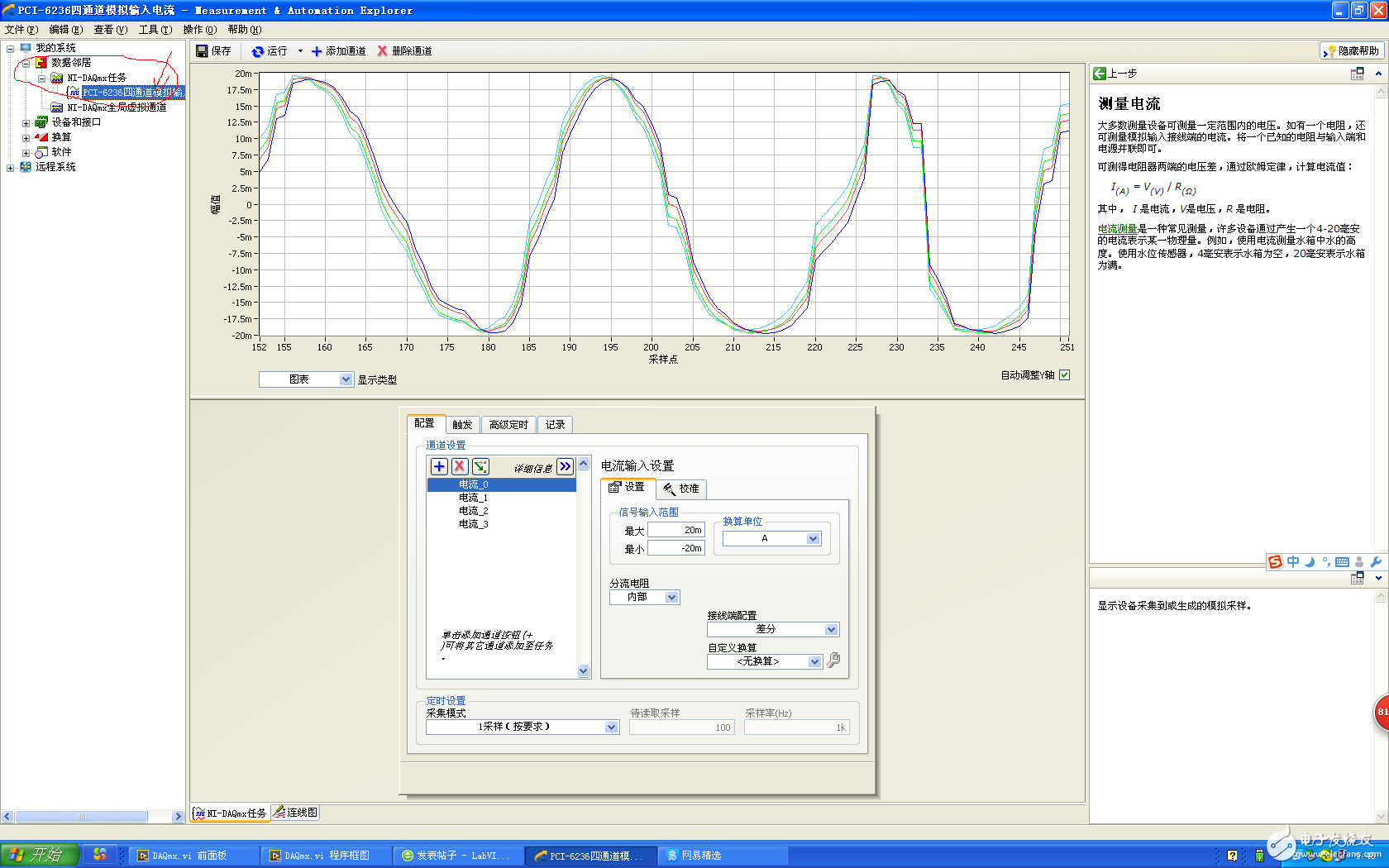This screenshot has height=868, width=1389.
Task: Open the 运行 dropdown arrow in toolbar
Action: point(300,51)
